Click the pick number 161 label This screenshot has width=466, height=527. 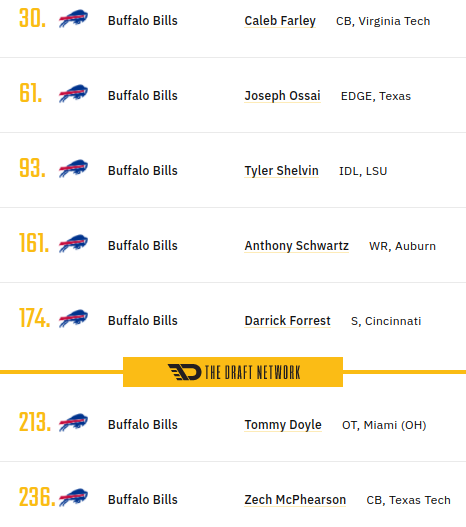[34, 243]
